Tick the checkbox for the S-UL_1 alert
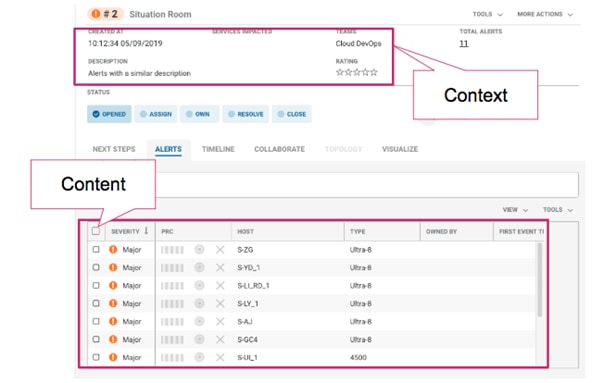 (96, 358)
